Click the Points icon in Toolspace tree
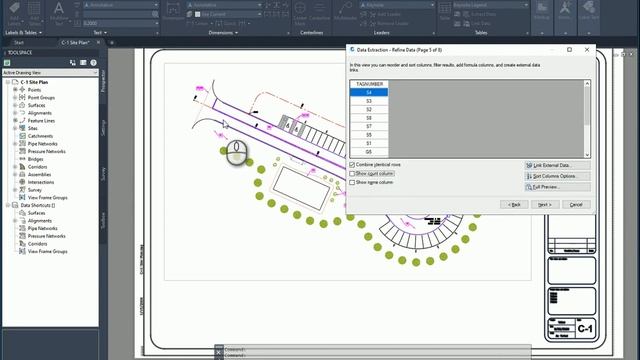Image resolution: width=640 pixels, height=360 pixels. click(x=22, y=89)
